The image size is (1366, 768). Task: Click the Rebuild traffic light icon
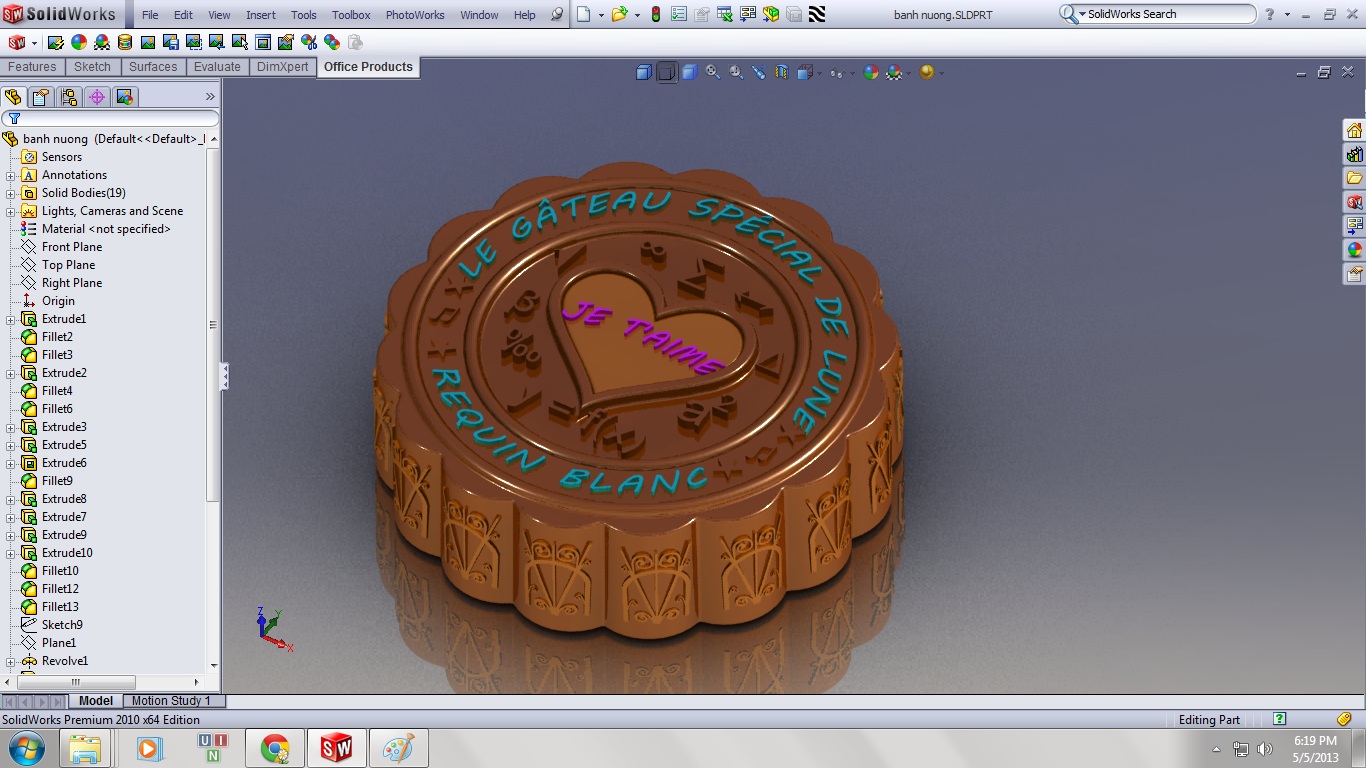(x=656, y=14)
